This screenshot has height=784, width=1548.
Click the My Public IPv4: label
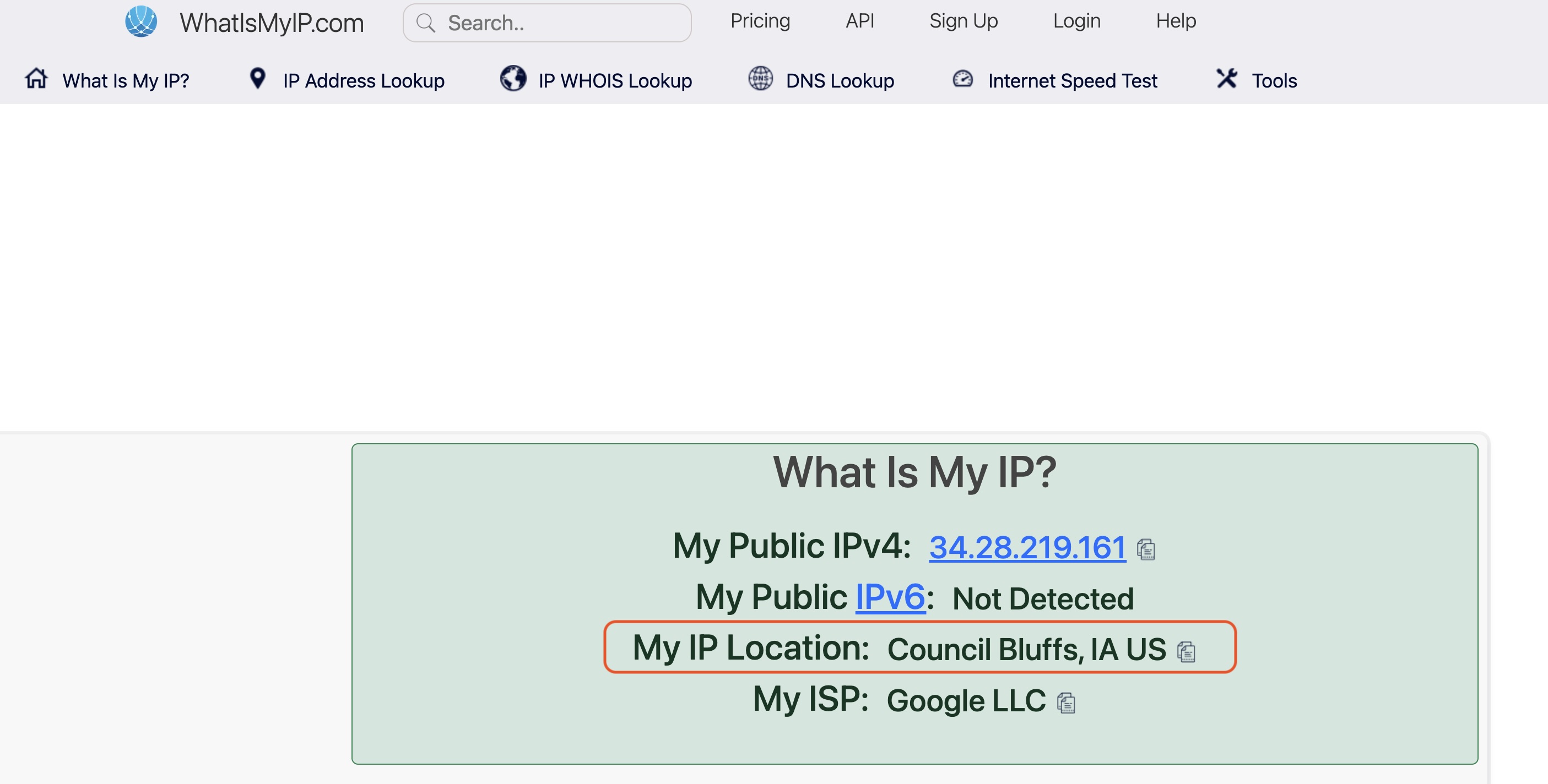click(792, 546)
